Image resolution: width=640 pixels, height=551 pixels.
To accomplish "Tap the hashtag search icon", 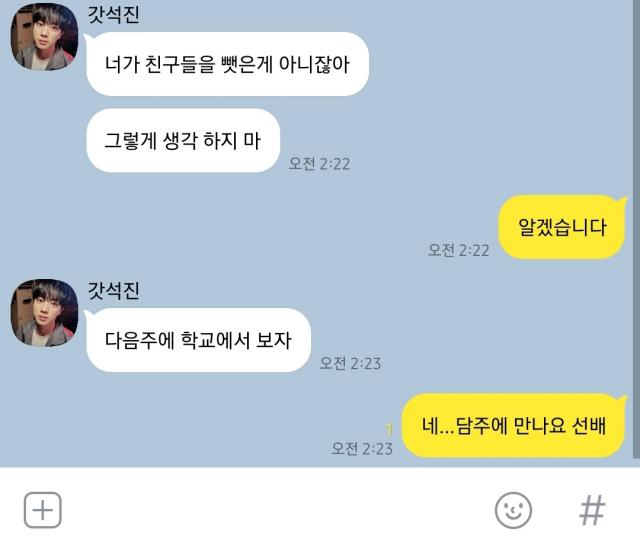I will [592, 510].
